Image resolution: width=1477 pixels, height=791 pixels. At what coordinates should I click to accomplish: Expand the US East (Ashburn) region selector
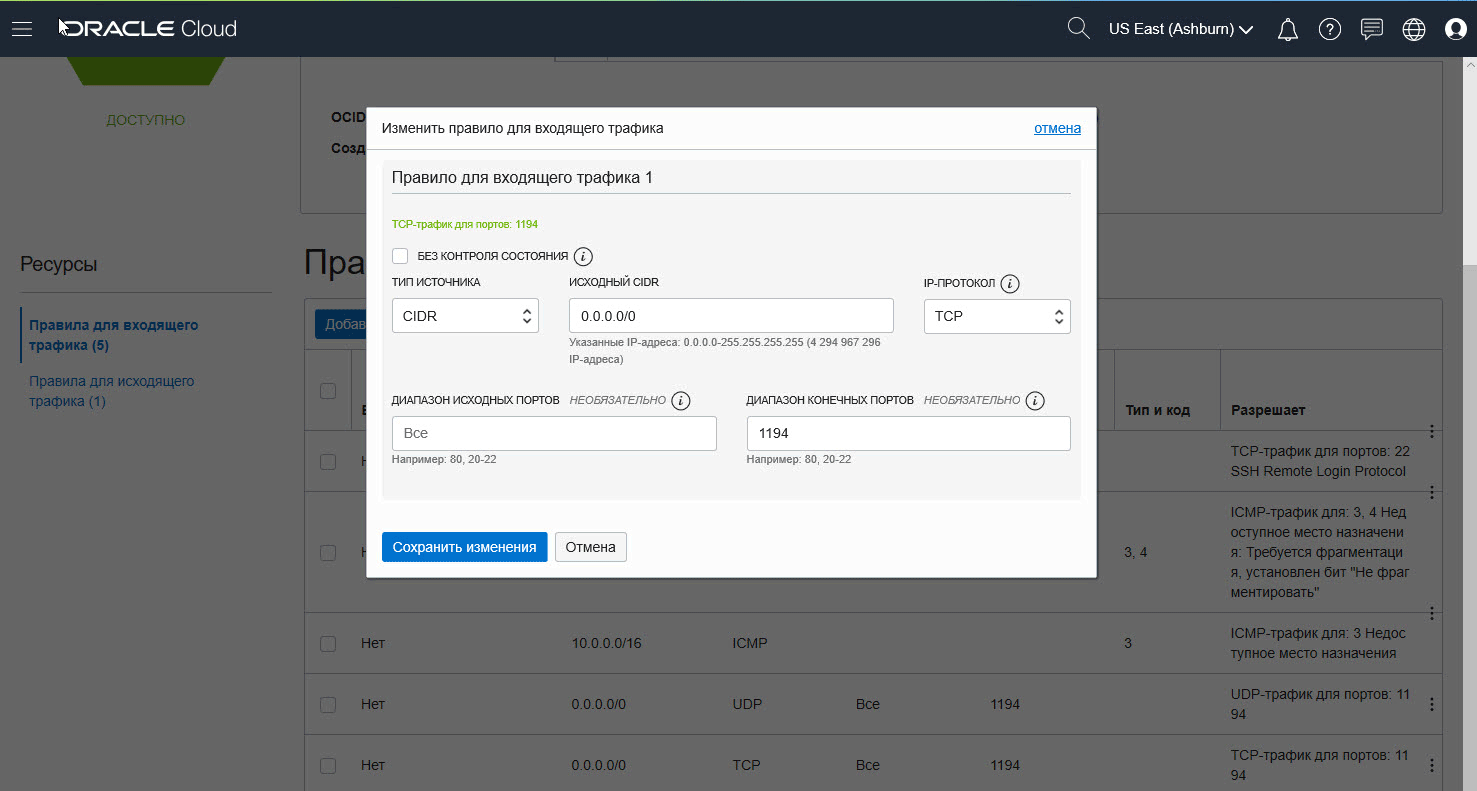(1180, 29)
